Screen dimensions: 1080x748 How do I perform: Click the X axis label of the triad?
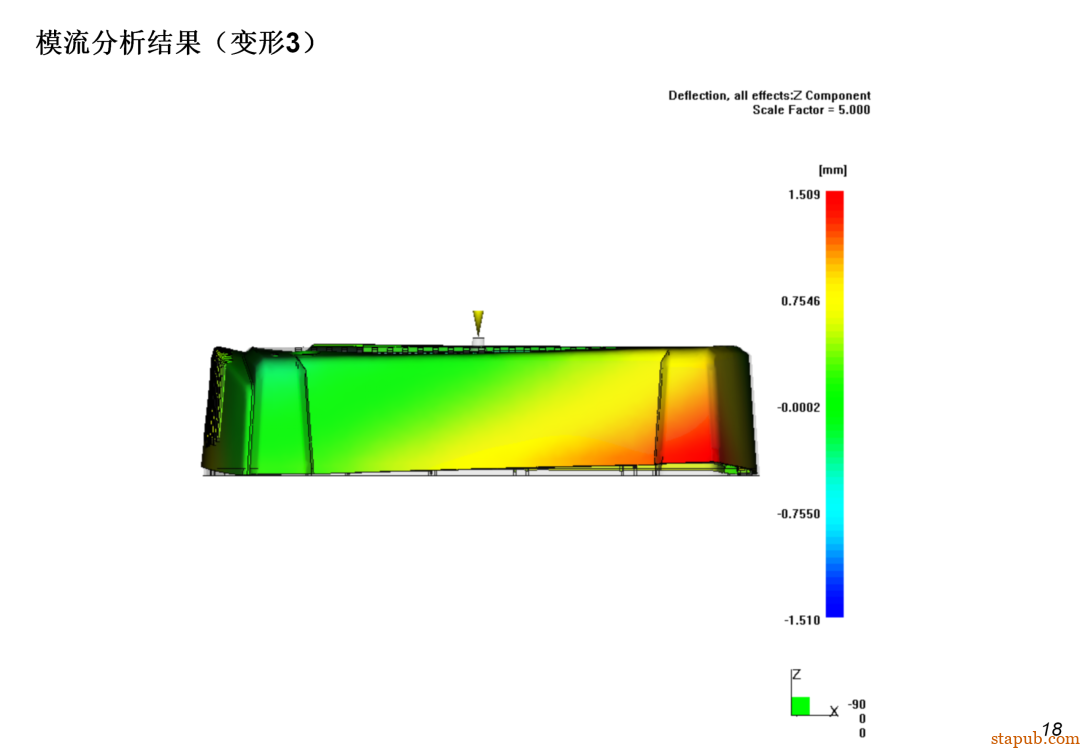834,711
